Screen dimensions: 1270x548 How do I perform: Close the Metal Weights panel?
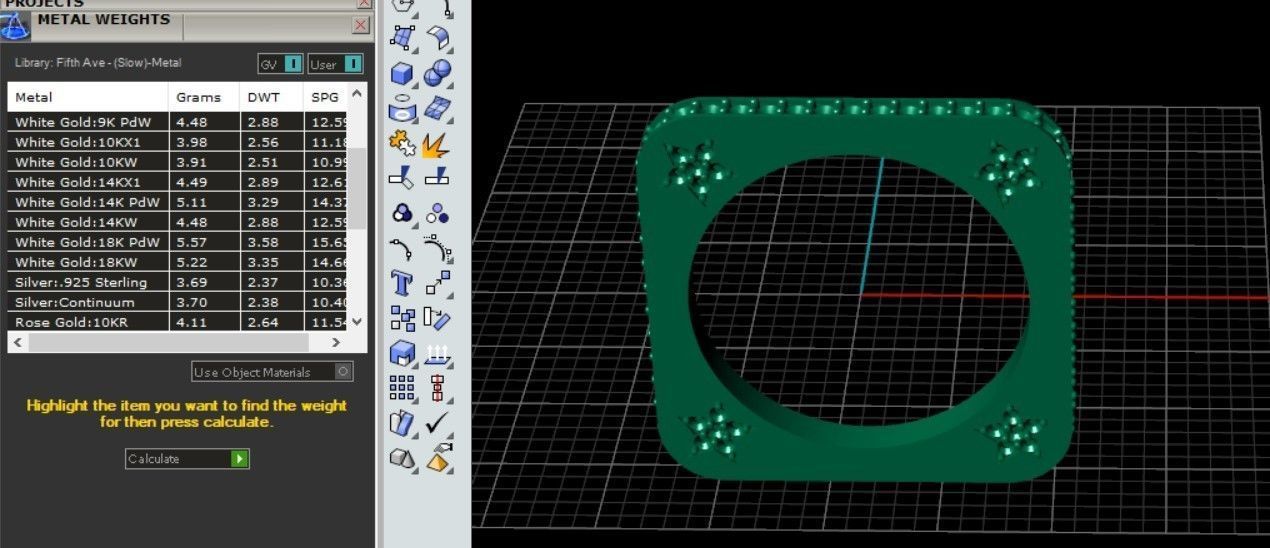click(x=361, y=25)
